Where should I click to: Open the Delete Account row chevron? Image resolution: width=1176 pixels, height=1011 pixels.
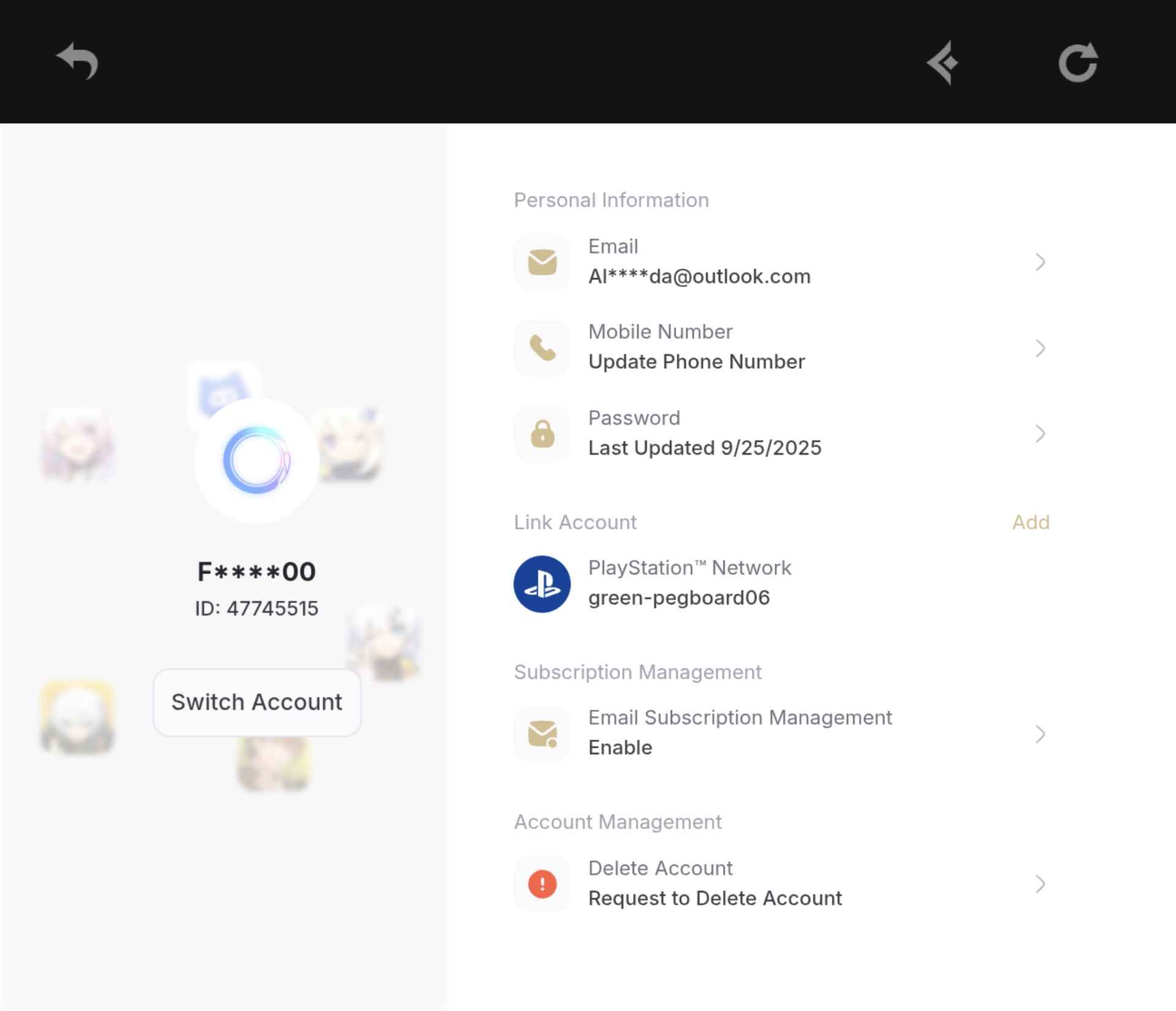click(x=1040, y=884)
